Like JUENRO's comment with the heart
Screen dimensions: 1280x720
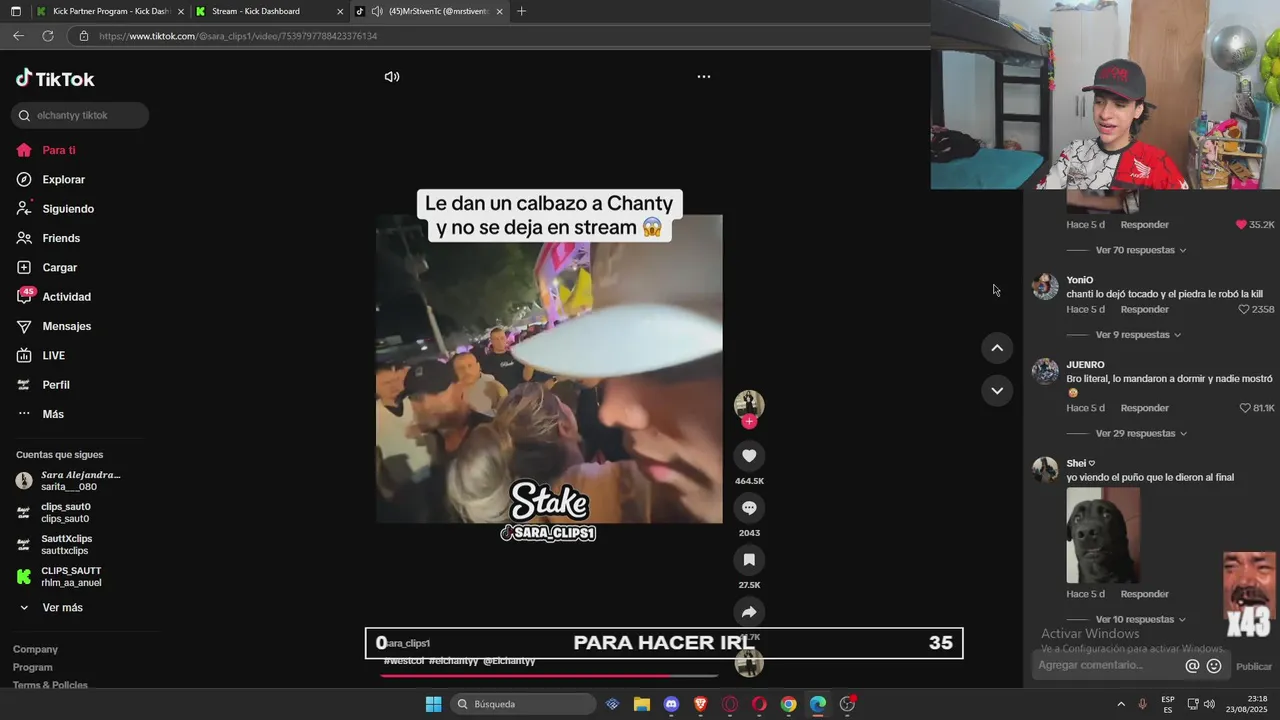(1245, 408)
